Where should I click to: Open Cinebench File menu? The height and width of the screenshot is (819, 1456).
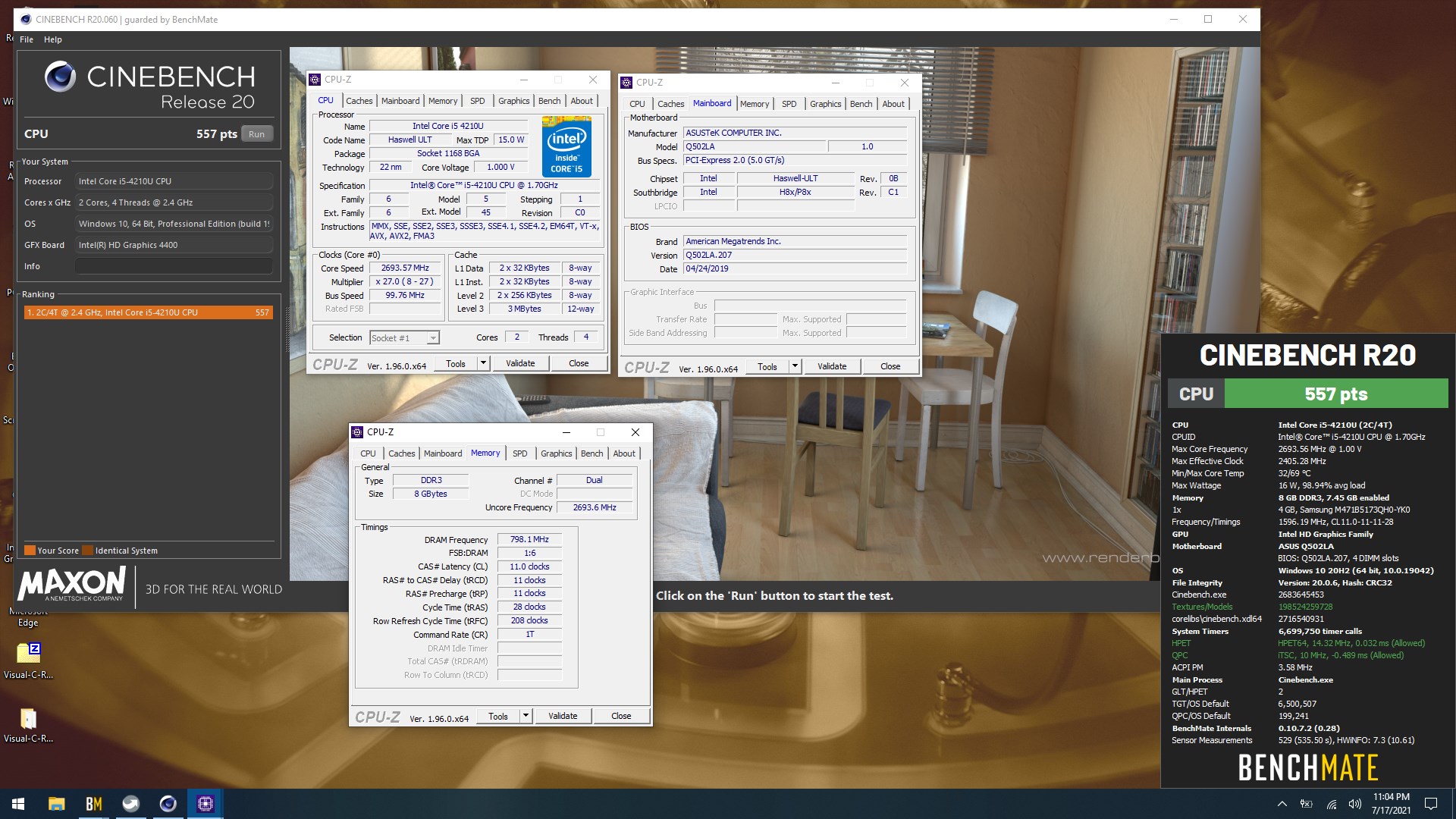coord(27,39)
